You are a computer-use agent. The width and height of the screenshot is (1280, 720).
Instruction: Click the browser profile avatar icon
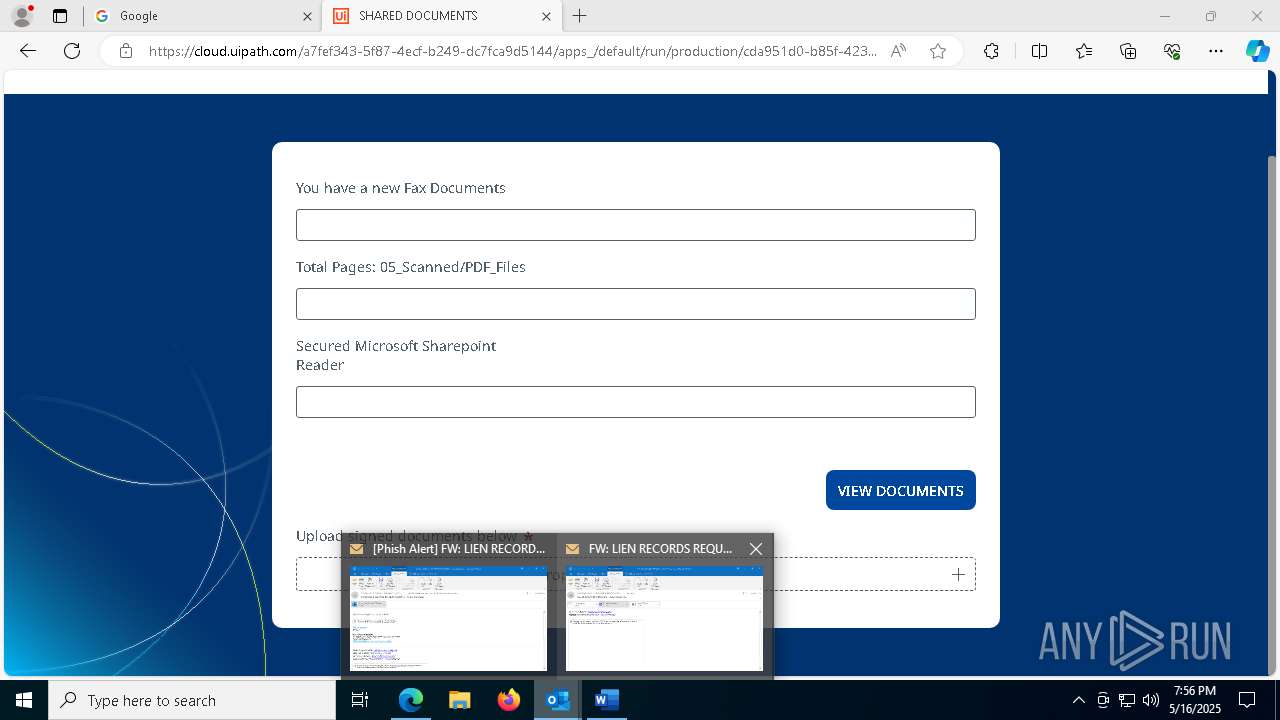[x=22, y=16]
